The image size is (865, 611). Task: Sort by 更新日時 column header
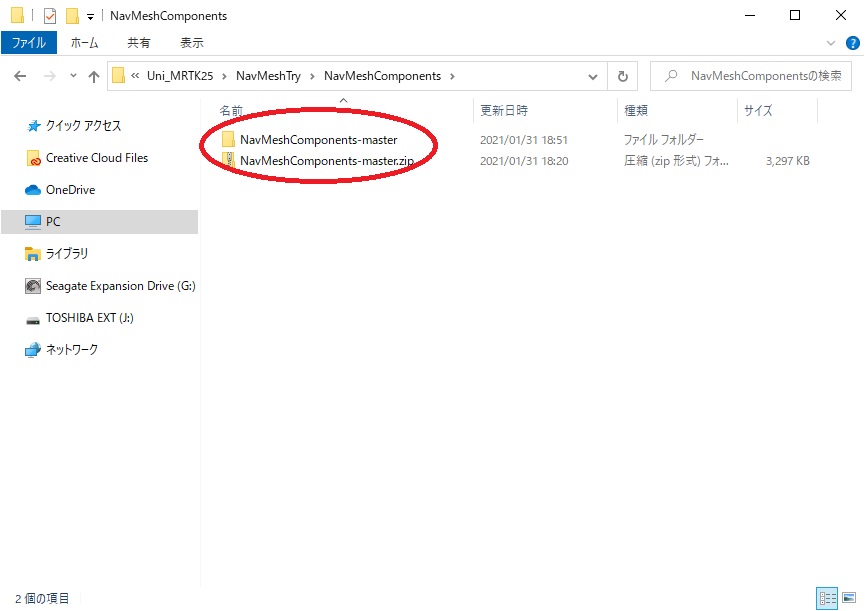click(504, 110)
